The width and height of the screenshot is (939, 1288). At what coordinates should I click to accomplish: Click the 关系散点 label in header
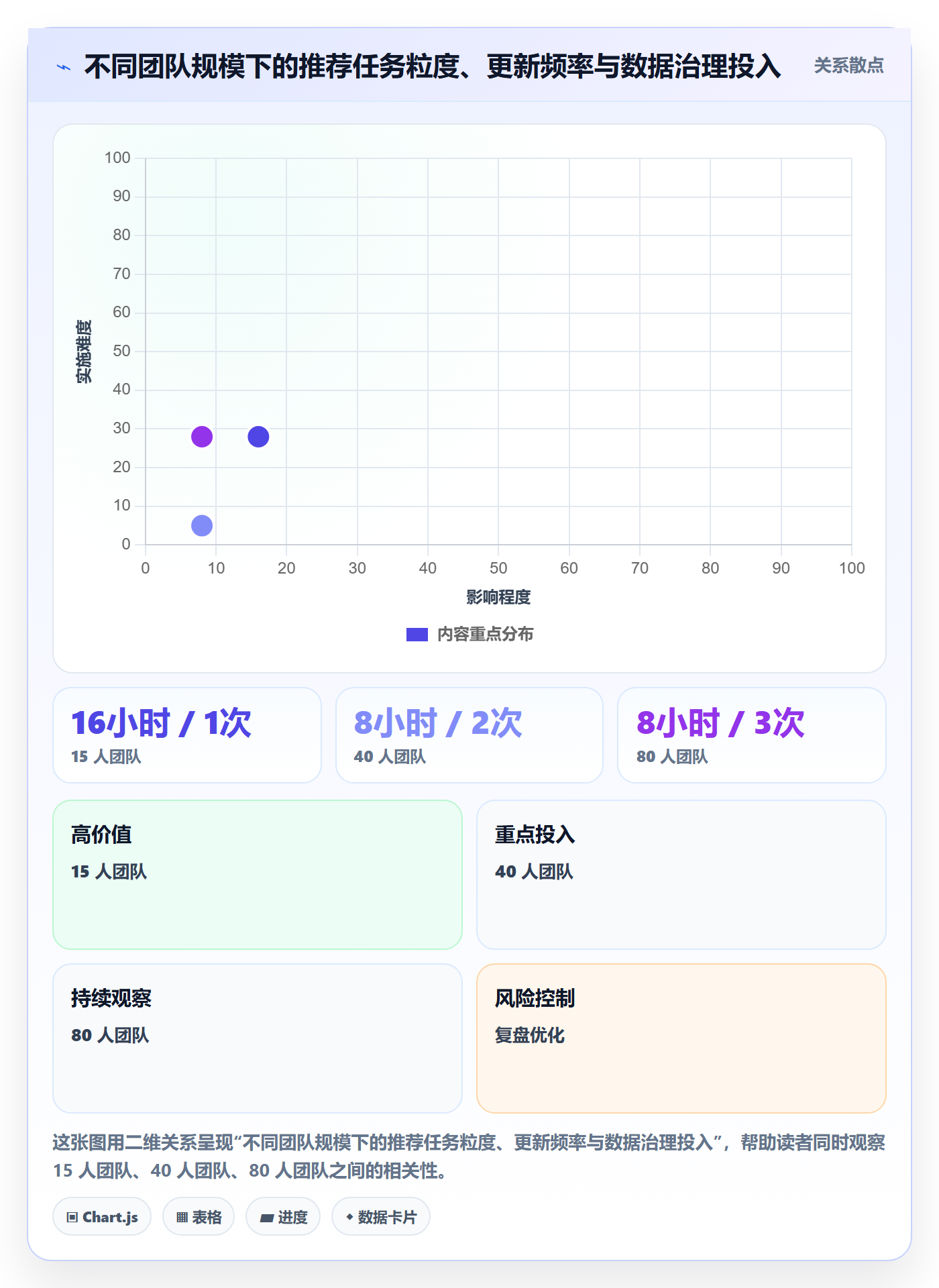click(848, 66)
